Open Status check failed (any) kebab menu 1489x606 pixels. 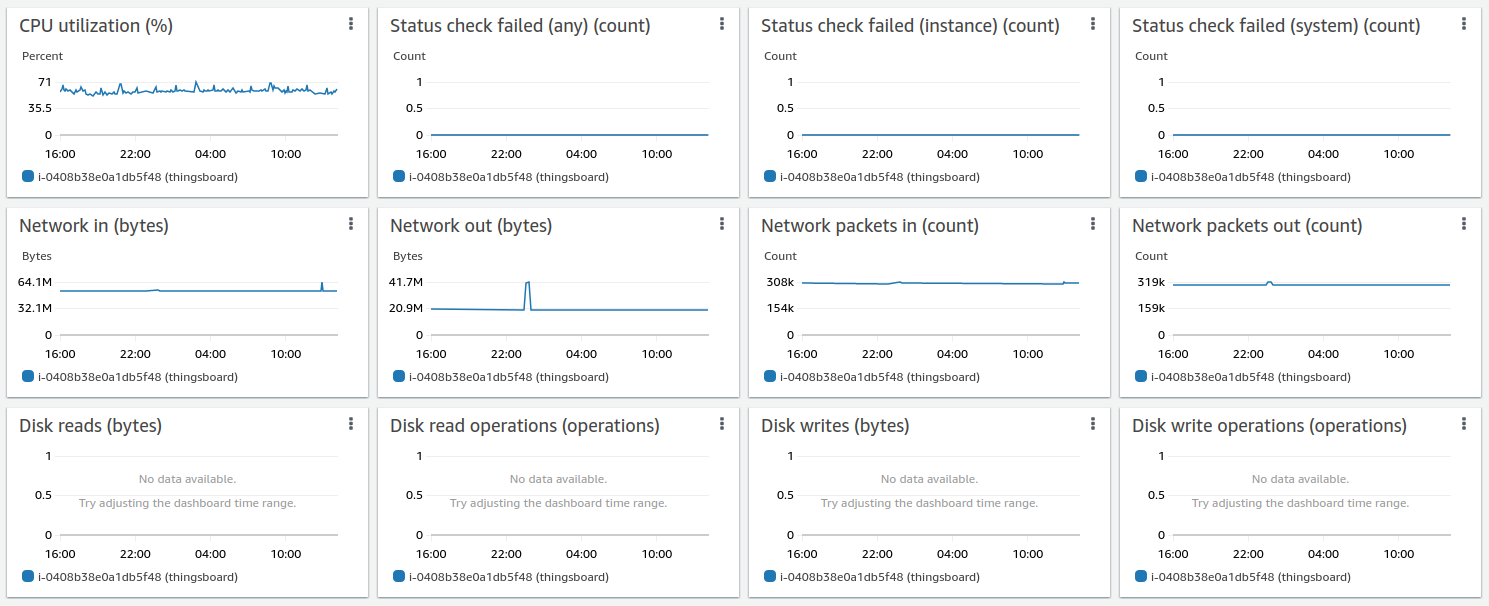[x=722, y=24]
